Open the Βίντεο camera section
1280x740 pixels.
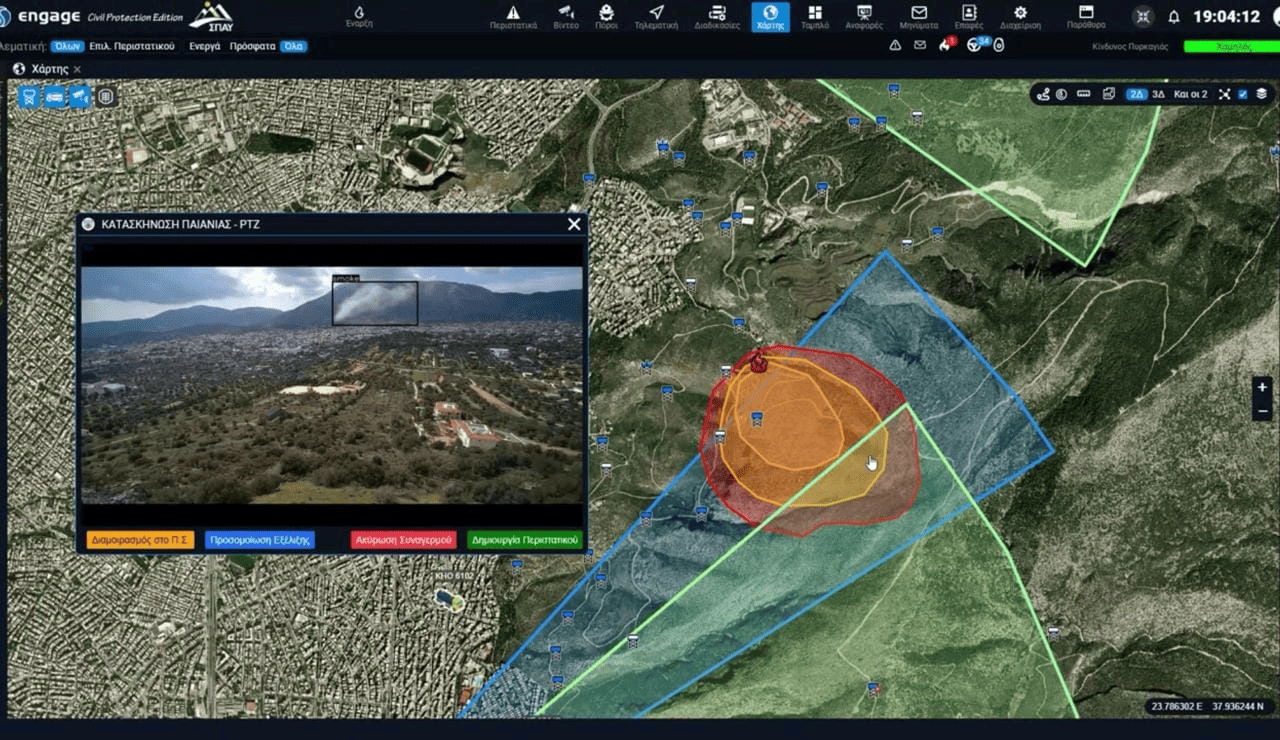(566, 16)
